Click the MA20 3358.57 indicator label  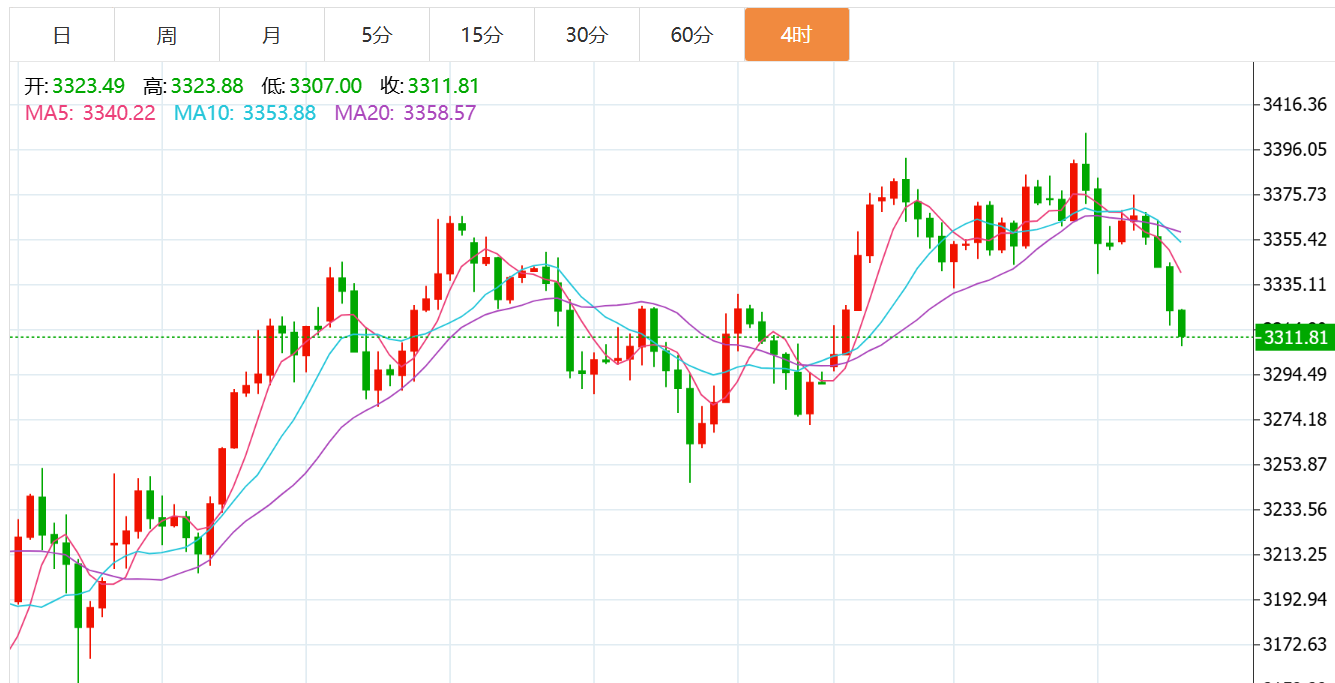405,113
